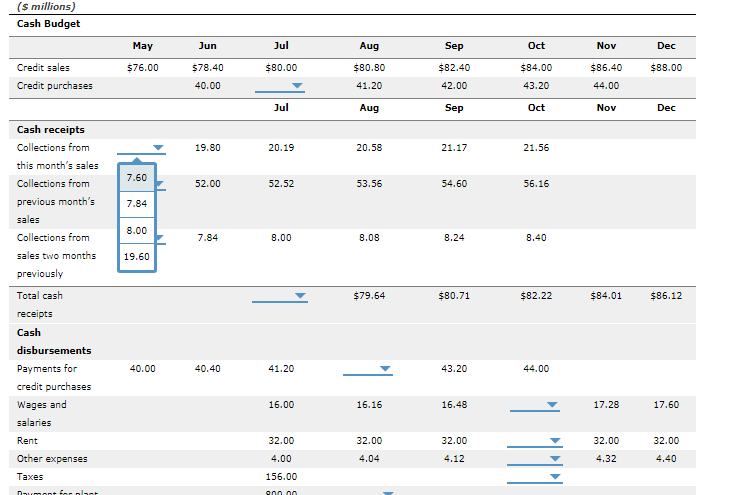Click the June credit purchases value 40.00
754x495 pixels.
208,86
